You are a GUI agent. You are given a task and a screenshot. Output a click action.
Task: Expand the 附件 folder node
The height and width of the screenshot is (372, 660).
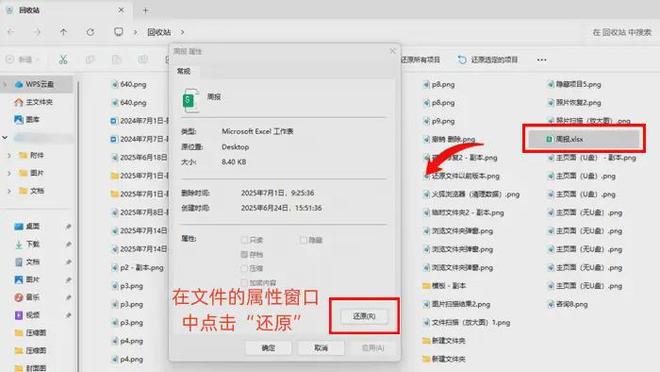tap(9, 155)
